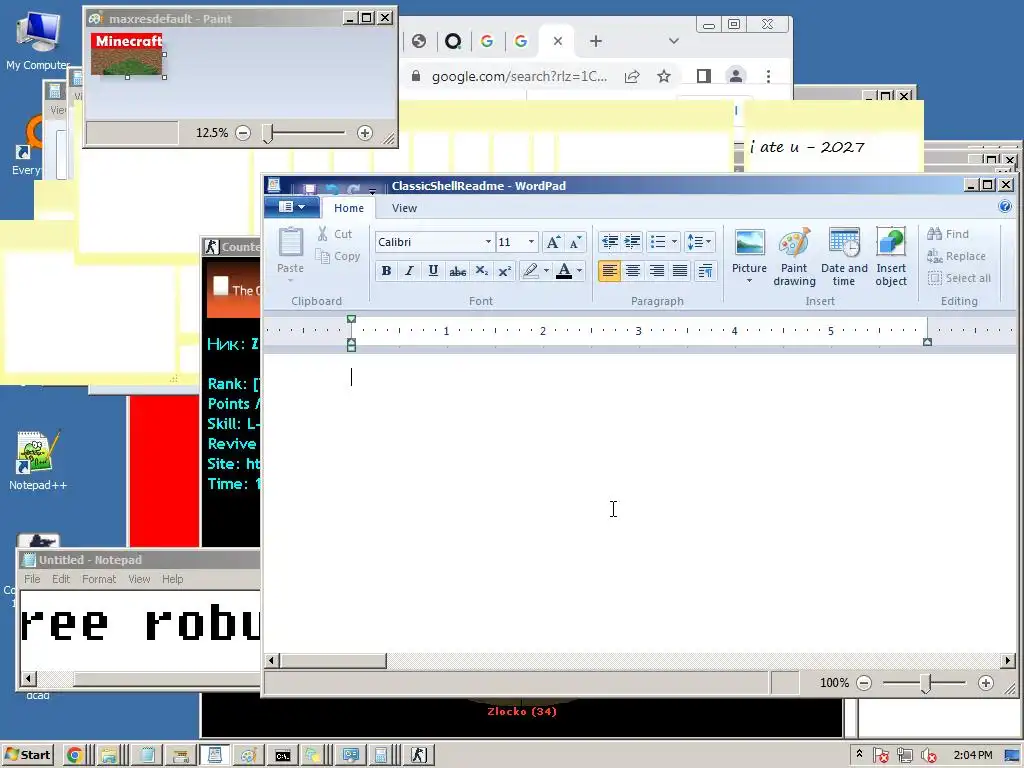Open the Calibri font family dropdown
The height and width of the screenshot is (768, 1024).
click(x=488, y=242)
